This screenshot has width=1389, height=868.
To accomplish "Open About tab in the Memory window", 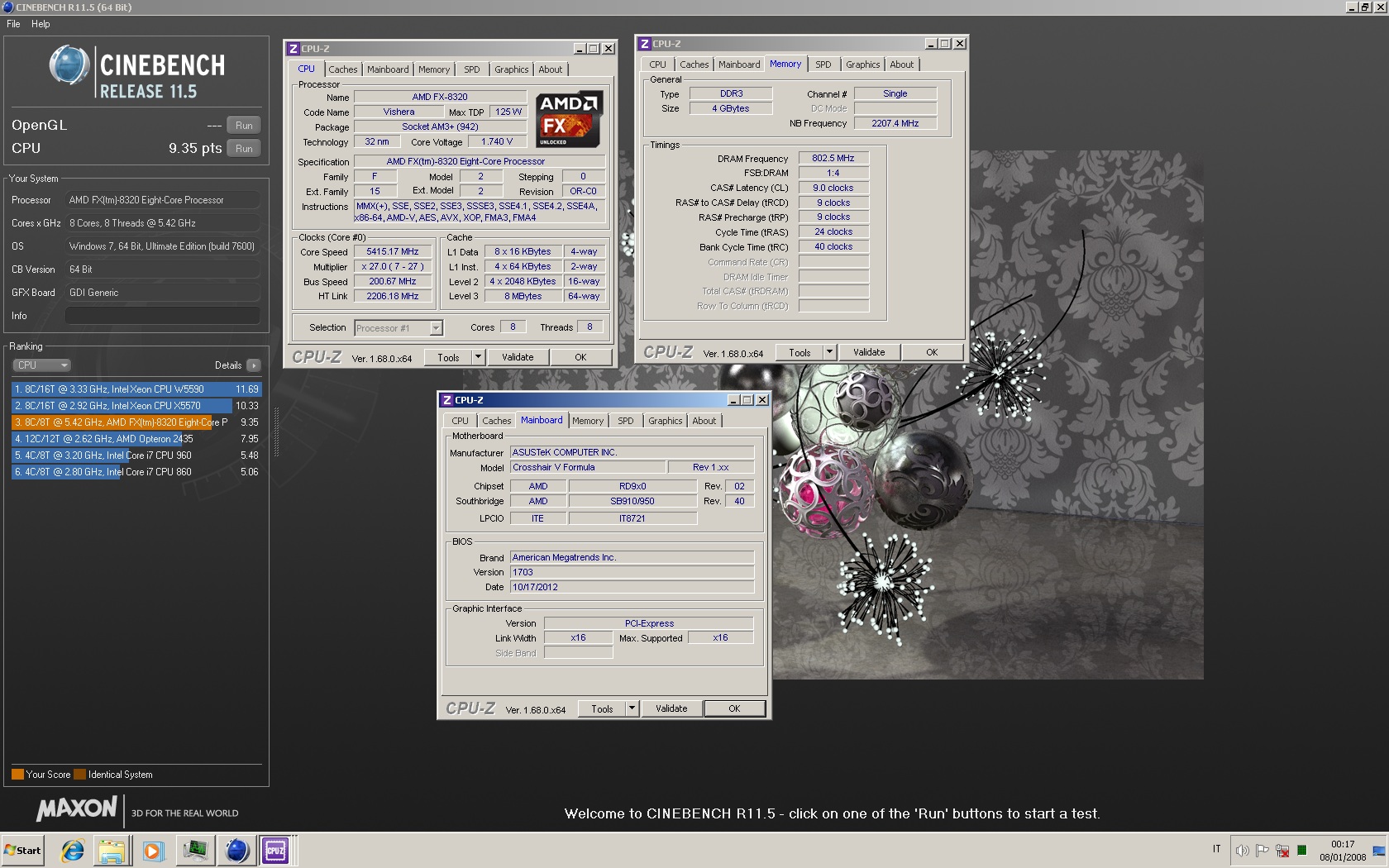I will tap(902, 64).
